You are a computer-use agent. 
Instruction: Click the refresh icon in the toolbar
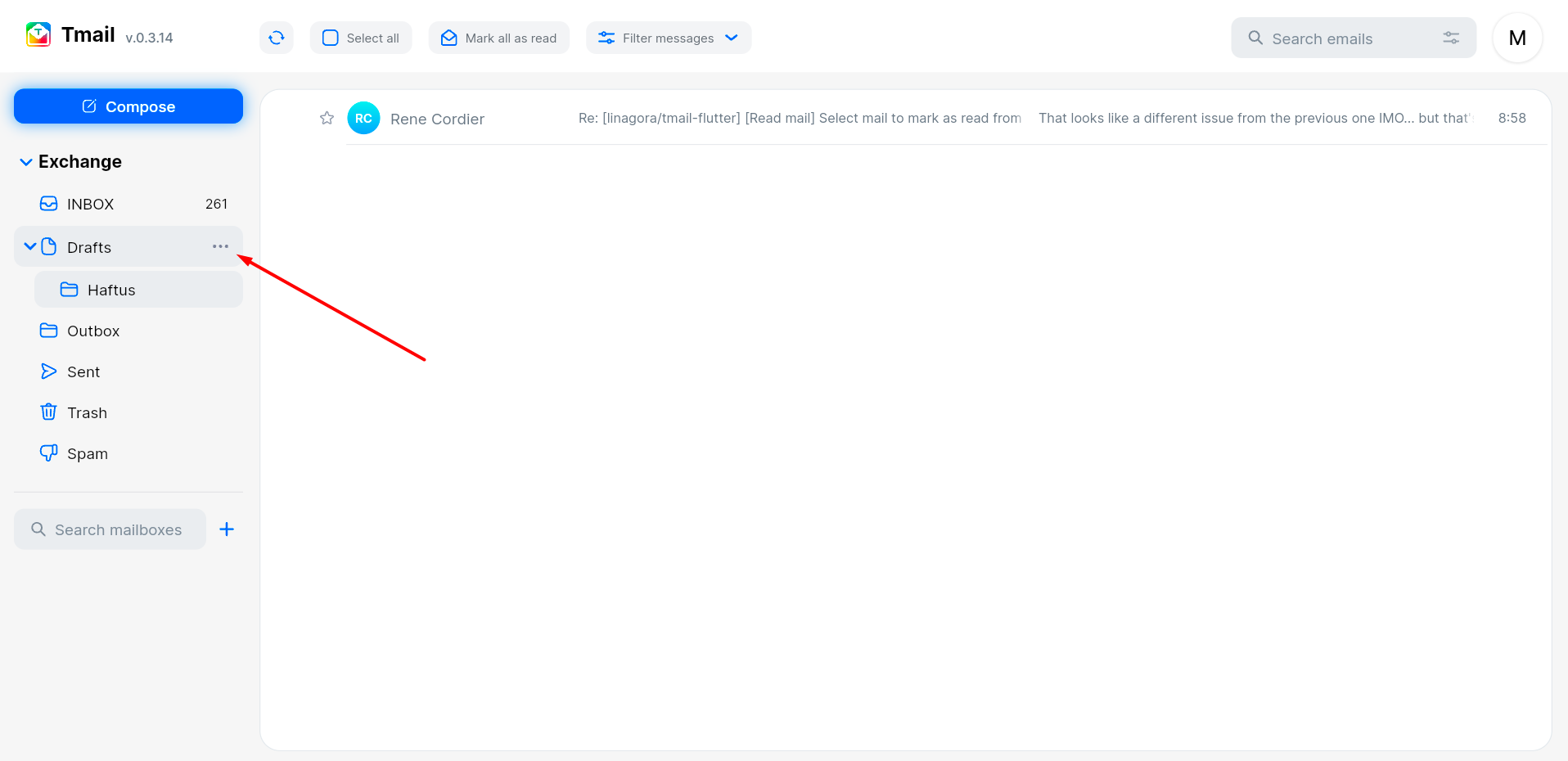[x=276, y=38]
